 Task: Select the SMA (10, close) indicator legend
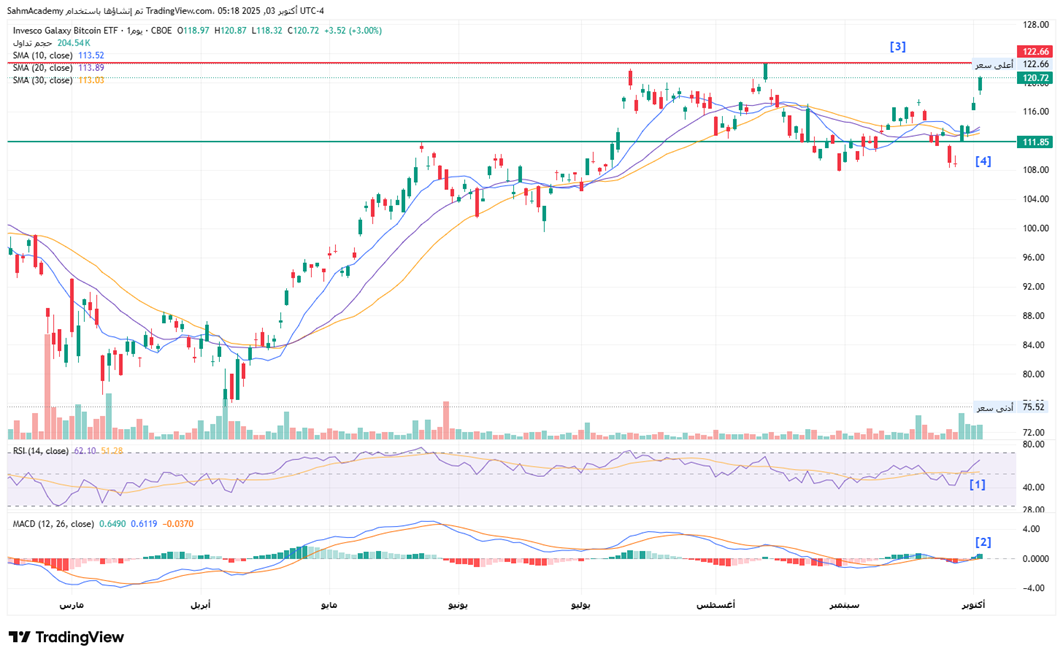pyautogui.click(x=42, y=56)
